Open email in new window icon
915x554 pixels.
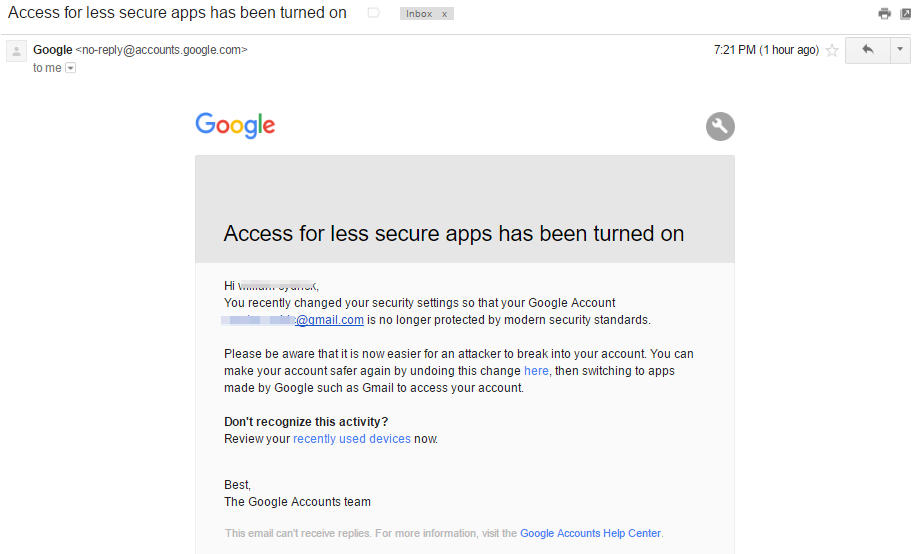click(904, 14)
